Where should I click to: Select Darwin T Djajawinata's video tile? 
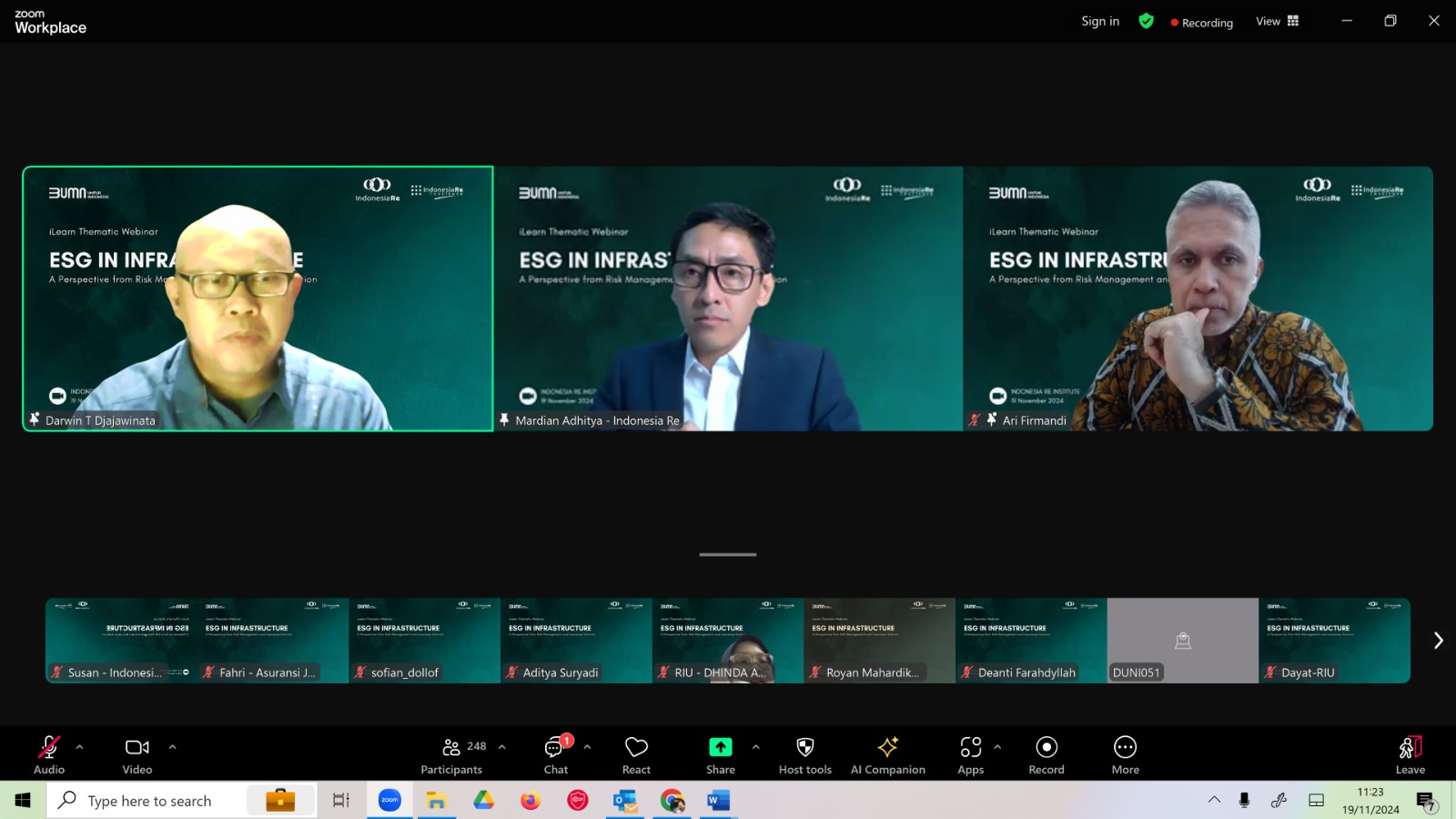tap(258, 298)
